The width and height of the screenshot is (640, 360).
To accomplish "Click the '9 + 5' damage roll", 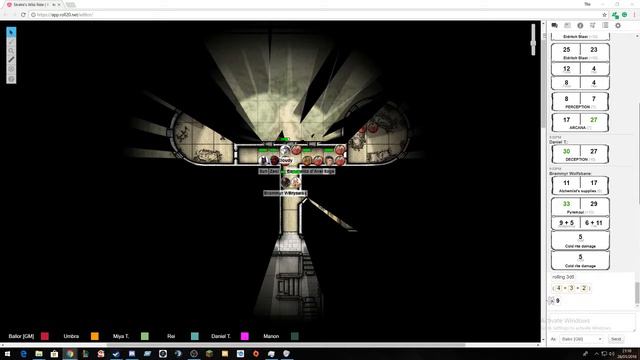I will tap(566, 223).
